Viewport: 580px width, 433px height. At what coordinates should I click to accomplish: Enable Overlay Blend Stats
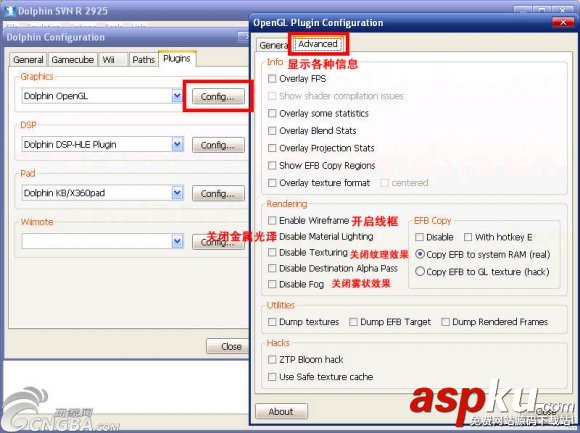point(272,131)
